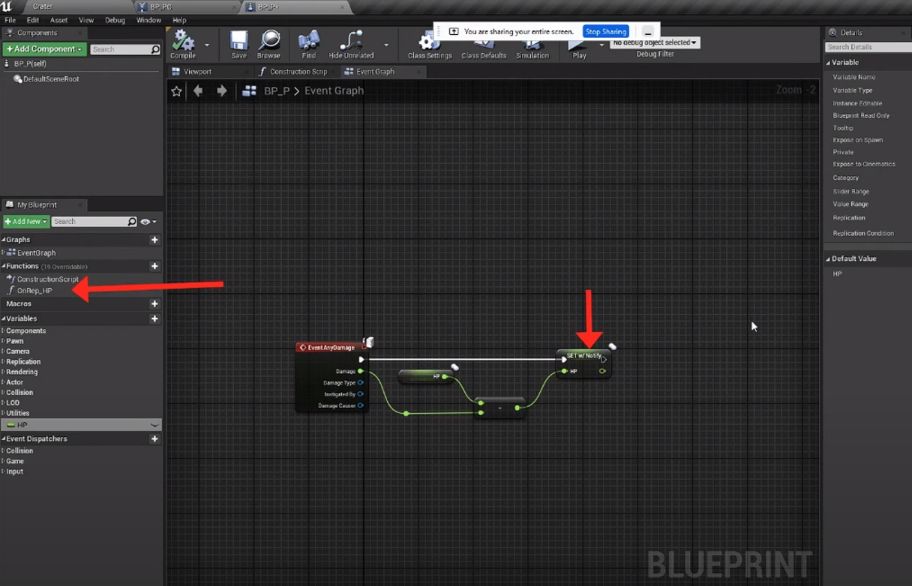912x586 pixels.
Task: Collapse the Functions section
Action: tap(3, 266)
